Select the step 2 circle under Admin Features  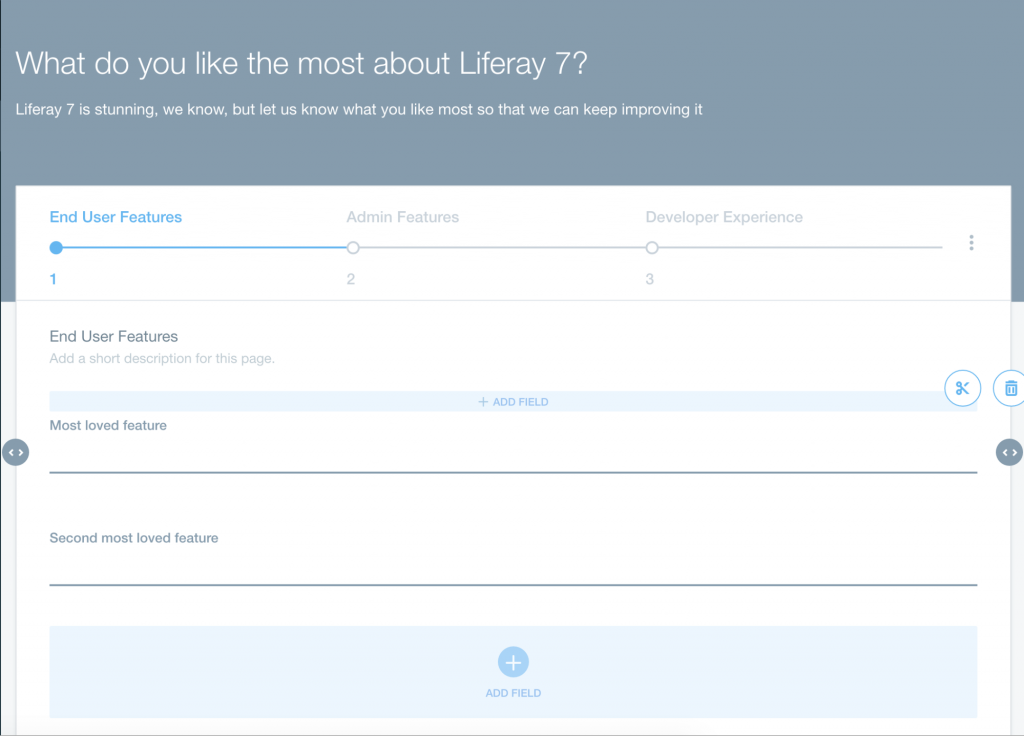point(352,247)
